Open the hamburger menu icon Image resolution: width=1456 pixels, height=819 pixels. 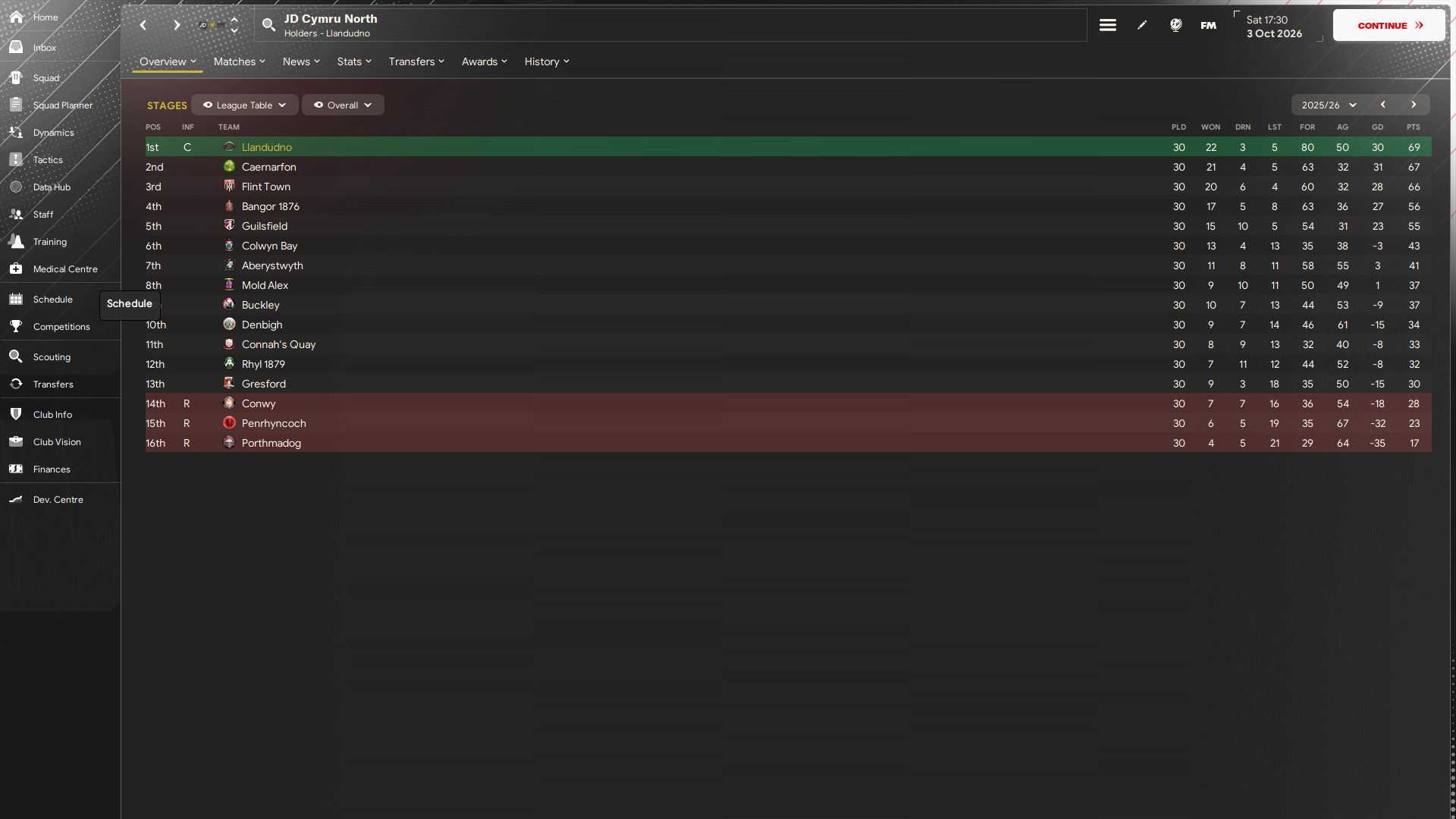click(x=1107, y=25)
